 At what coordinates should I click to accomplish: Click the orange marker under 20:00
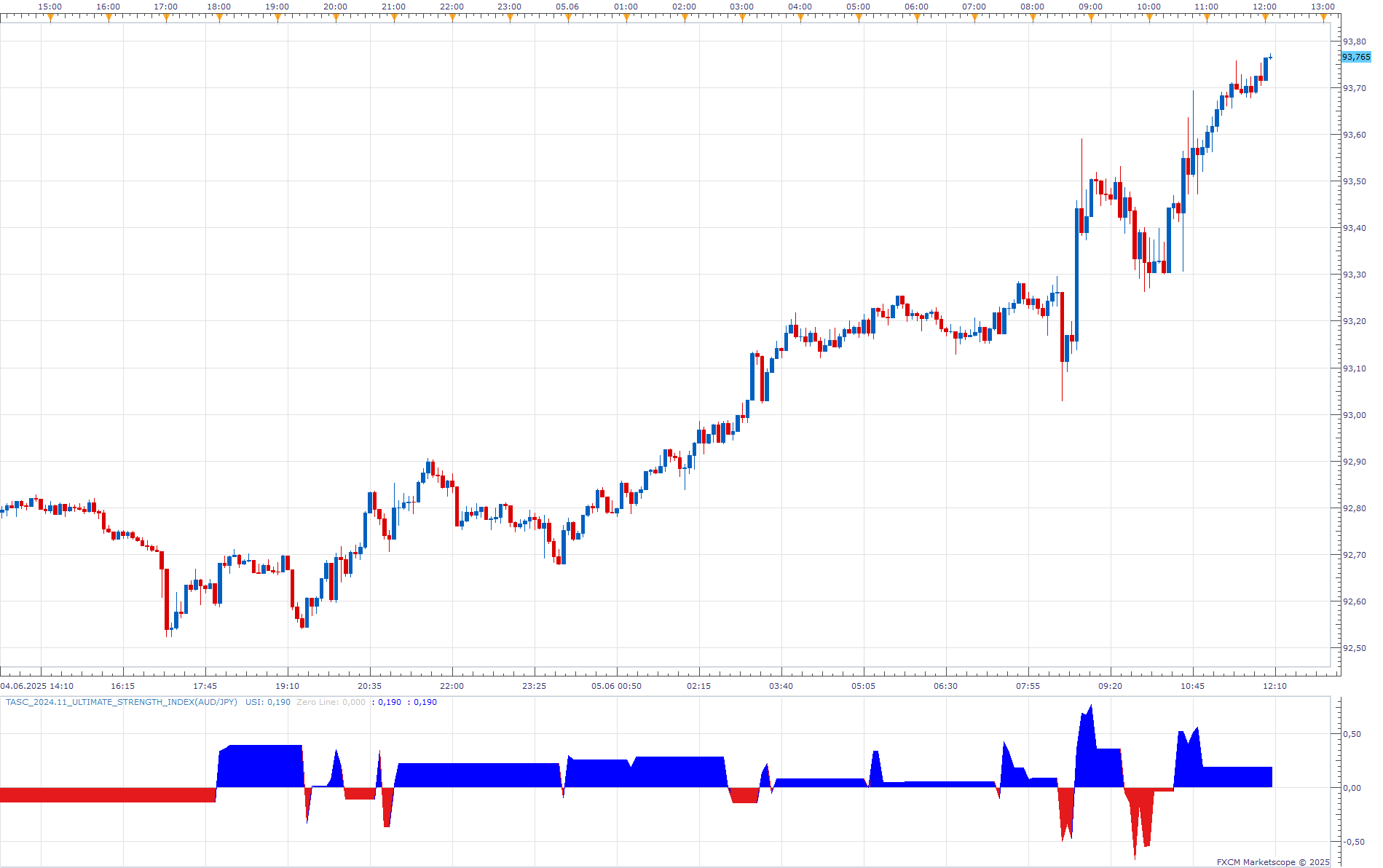point(336,18)
